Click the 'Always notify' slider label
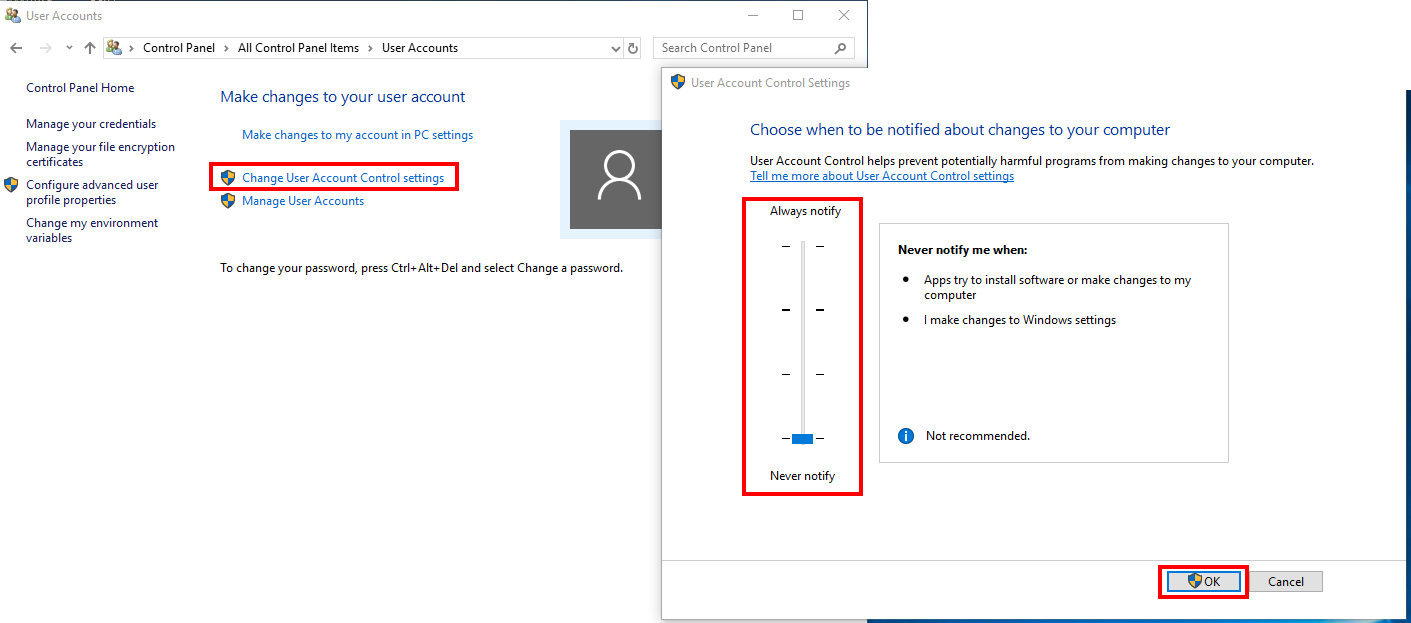Image resolution: width=1411 pixels, height=623 pixels. coord(806,211)
